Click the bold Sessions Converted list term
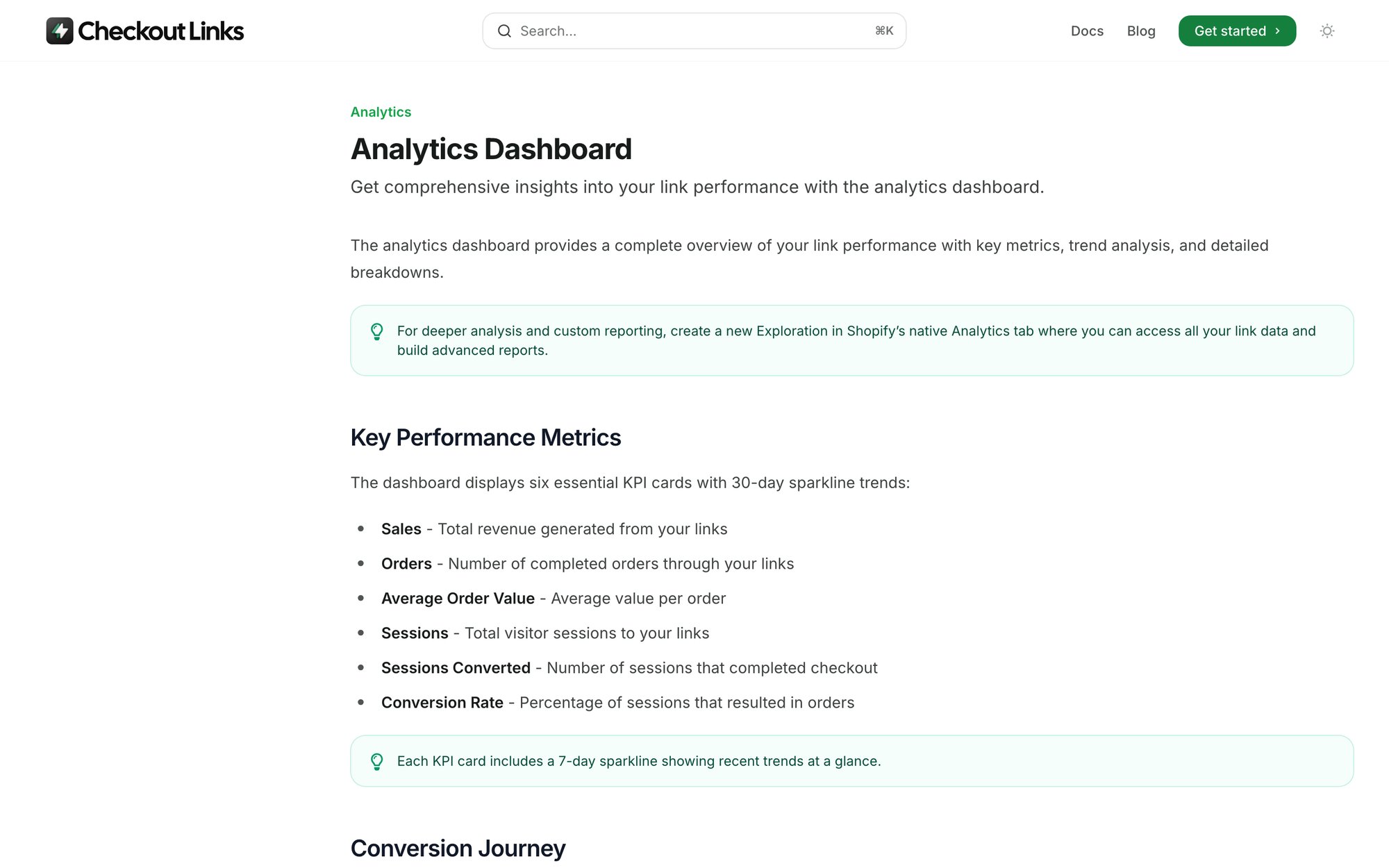The image size is (1389, 868). pos(456,668)
